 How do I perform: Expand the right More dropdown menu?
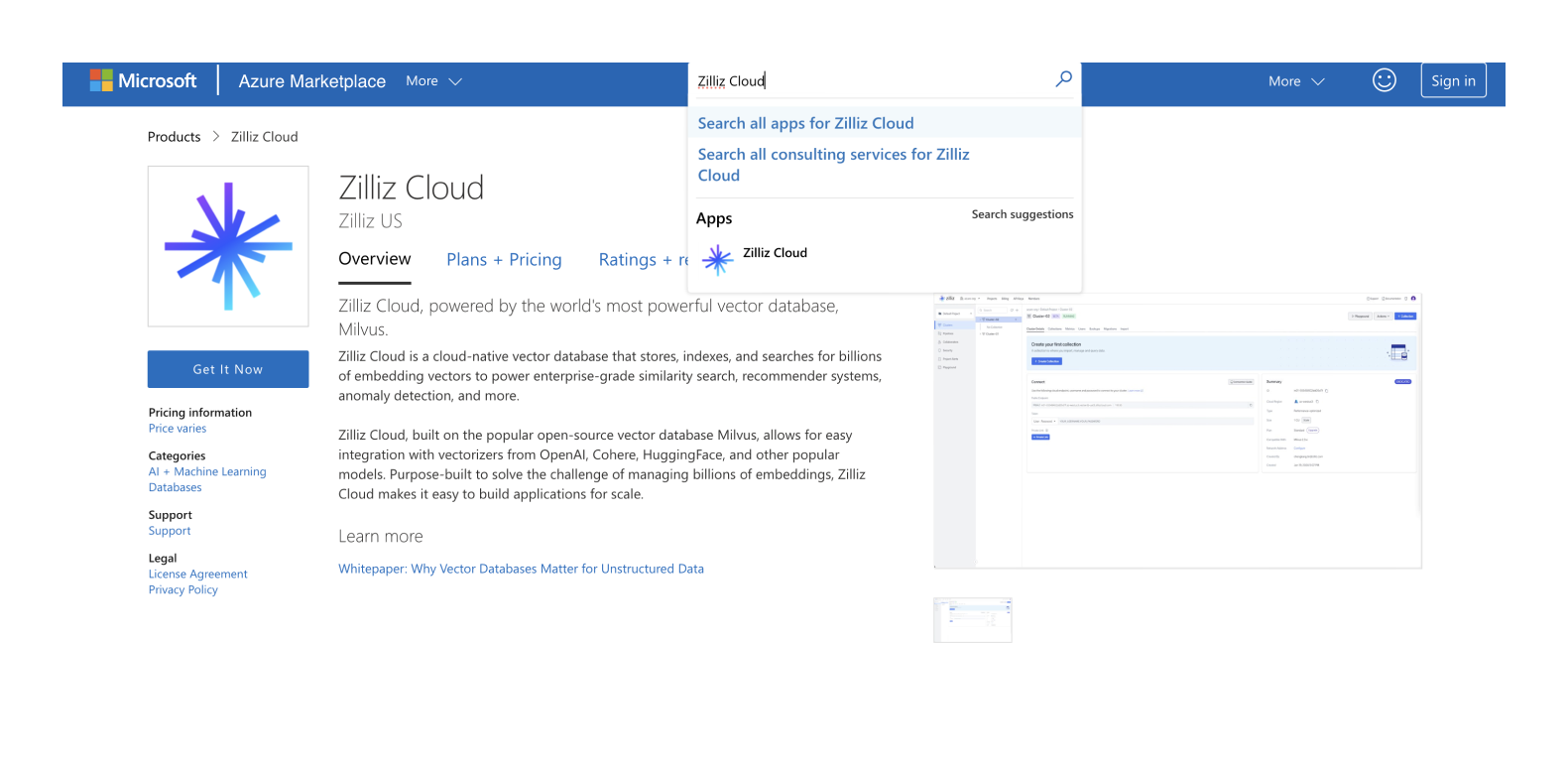point(1296,81)
